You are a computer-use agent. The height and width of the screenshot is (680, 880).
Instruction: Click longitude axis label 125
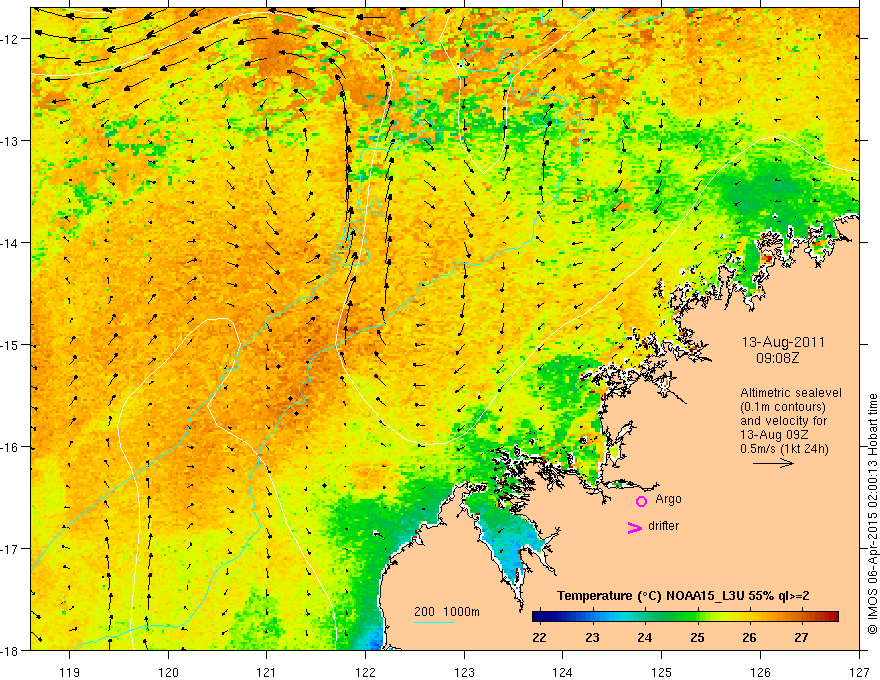[662, 672]
